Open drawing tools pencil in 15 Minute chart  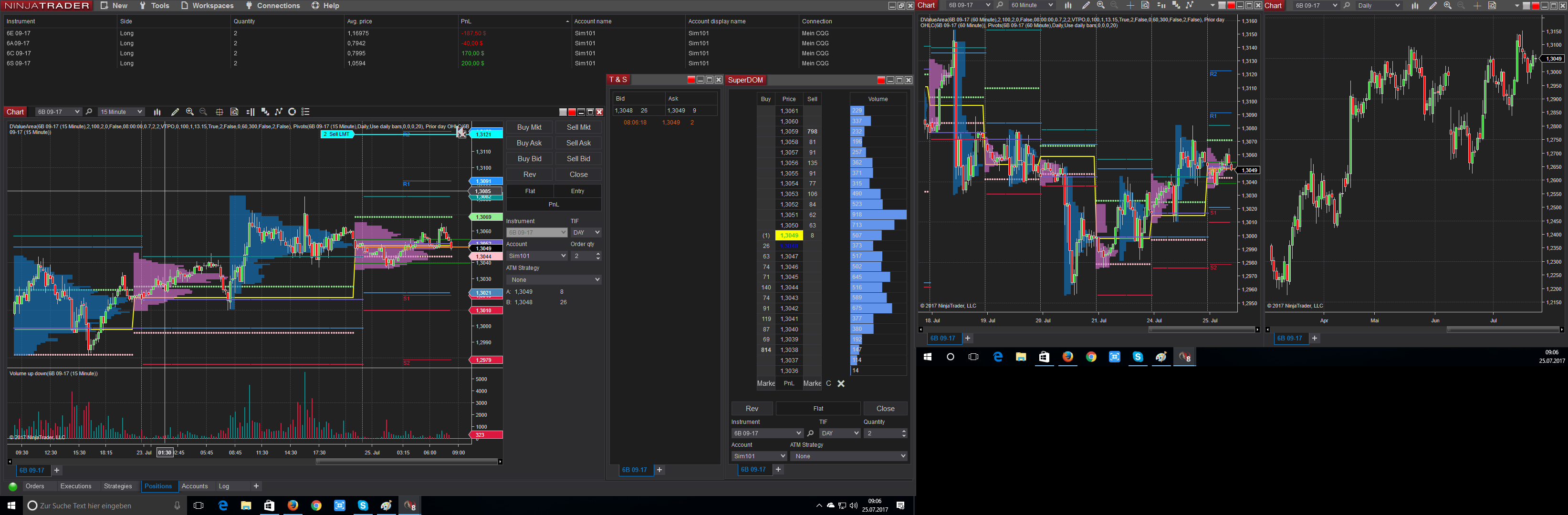tap(175, 112)
